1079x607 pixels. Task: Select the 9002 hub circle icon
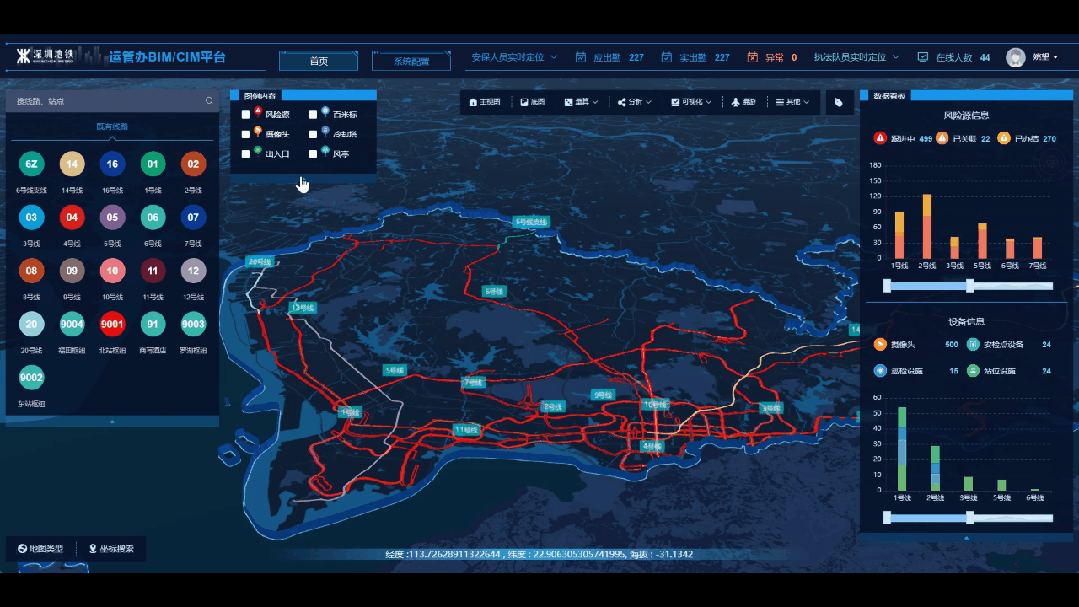pyautogui.click(x=31, y=377)
